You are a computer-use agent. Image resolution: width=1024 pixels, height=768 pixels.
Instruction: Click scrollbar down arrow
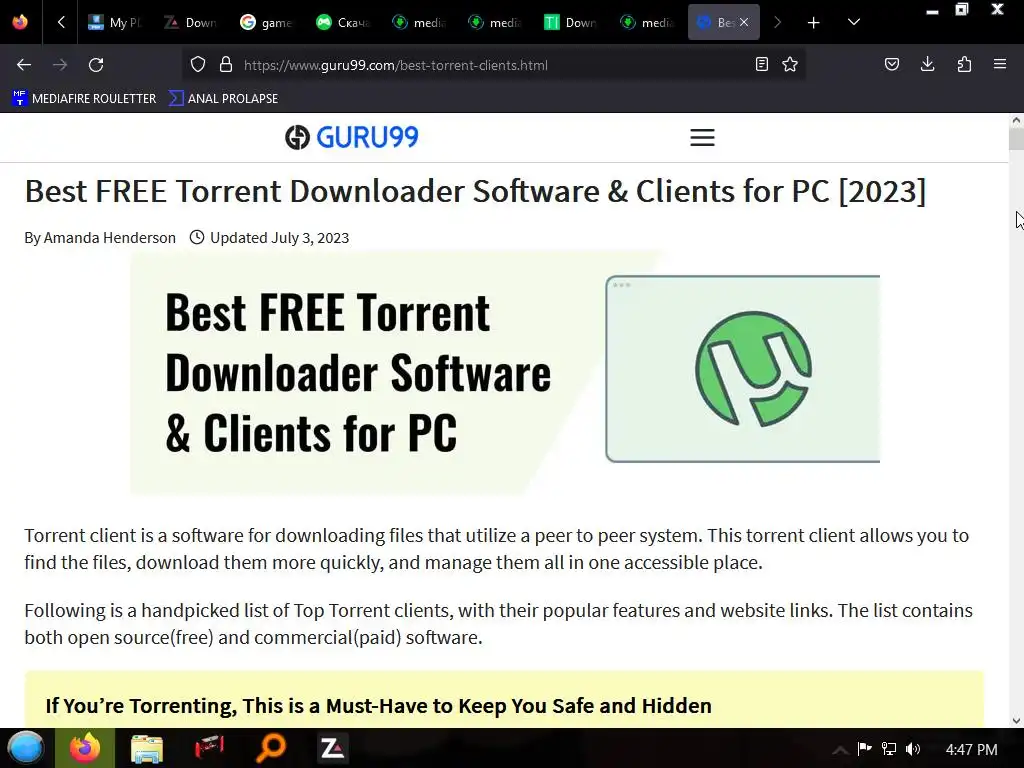1016,721
